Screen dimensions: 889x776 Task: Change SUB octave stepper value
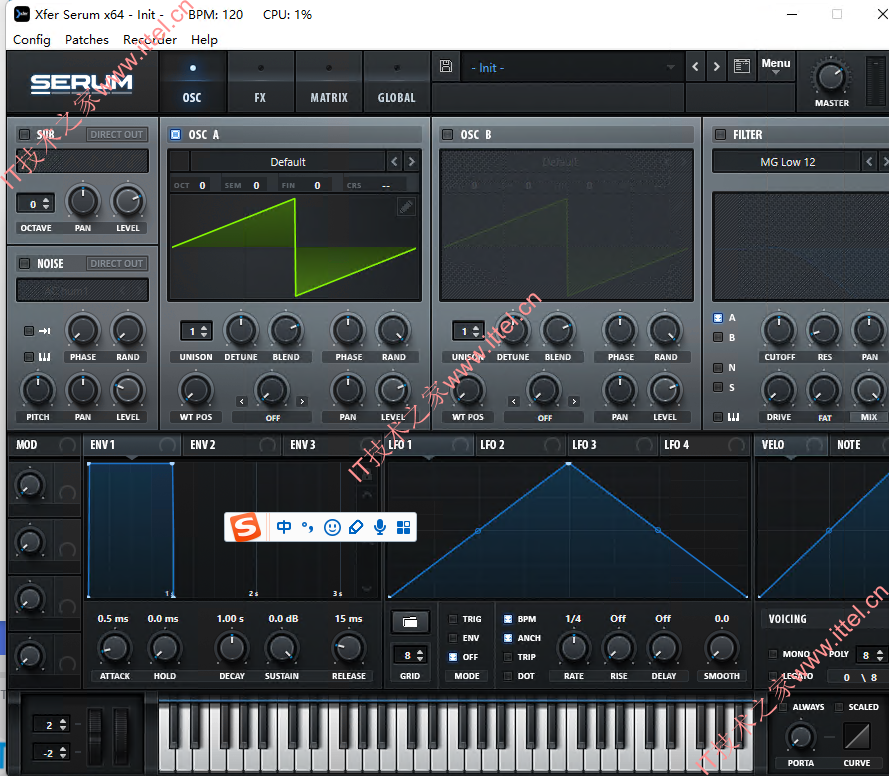(36, 203)
